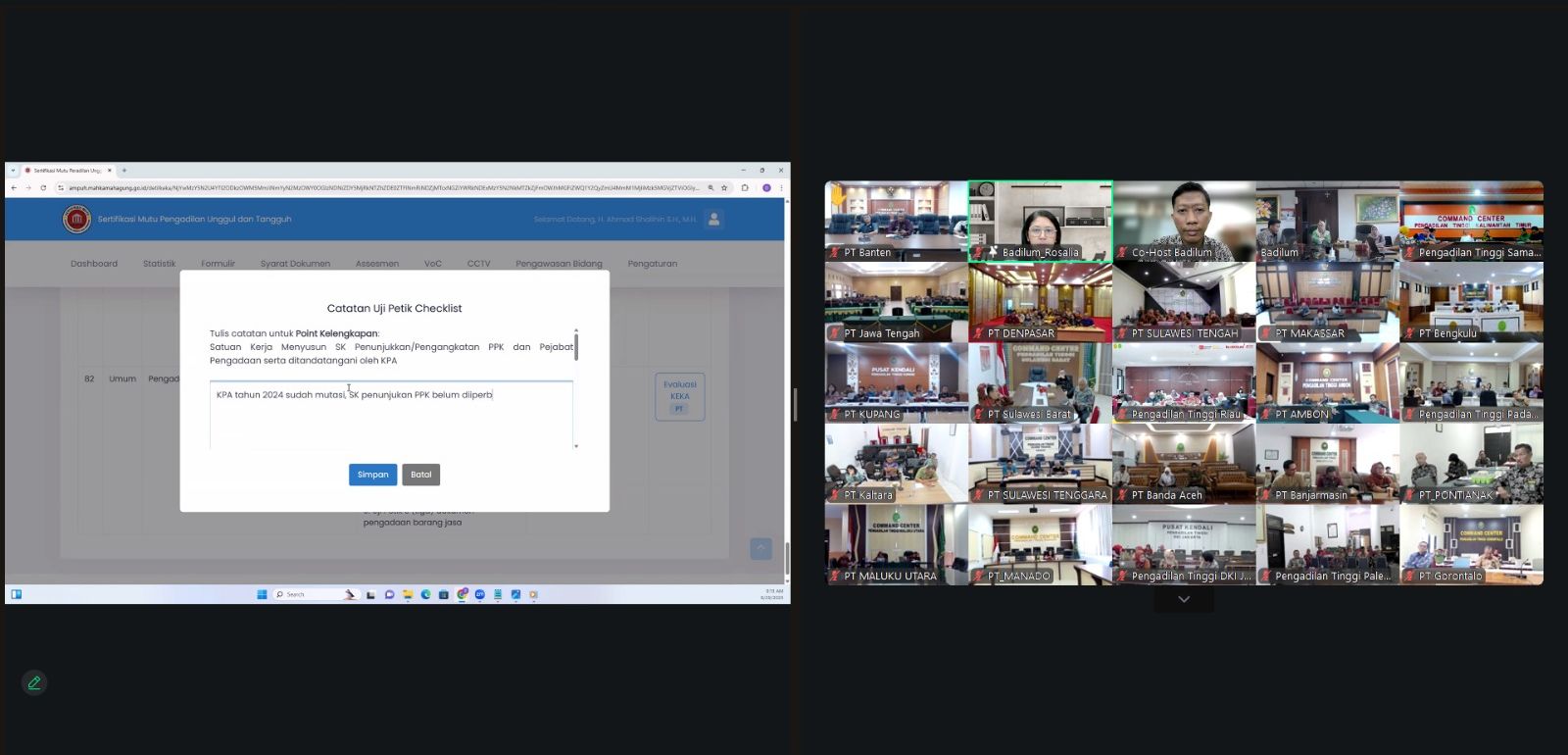The image size is (1568, 755).
Task: Click the scroll-down arrow of the notes textarea
Action: 576,446
